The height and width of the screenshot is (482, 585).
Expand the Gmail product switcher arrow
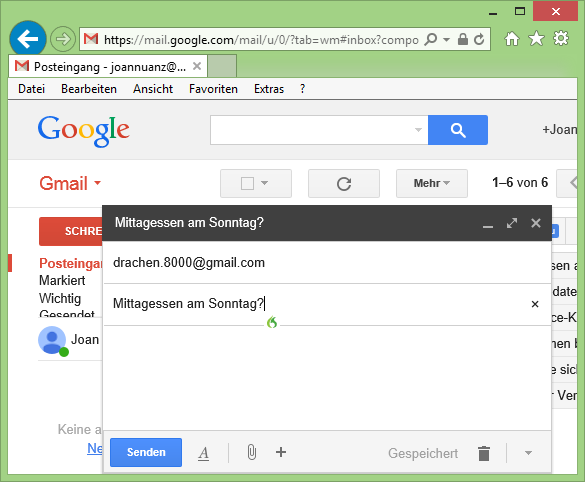97,183
